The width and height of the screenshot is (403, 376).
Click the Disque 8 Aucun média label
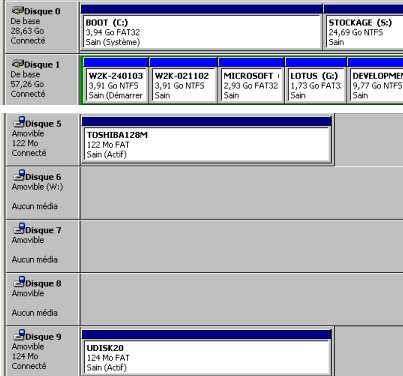click(x=35, y=313)
